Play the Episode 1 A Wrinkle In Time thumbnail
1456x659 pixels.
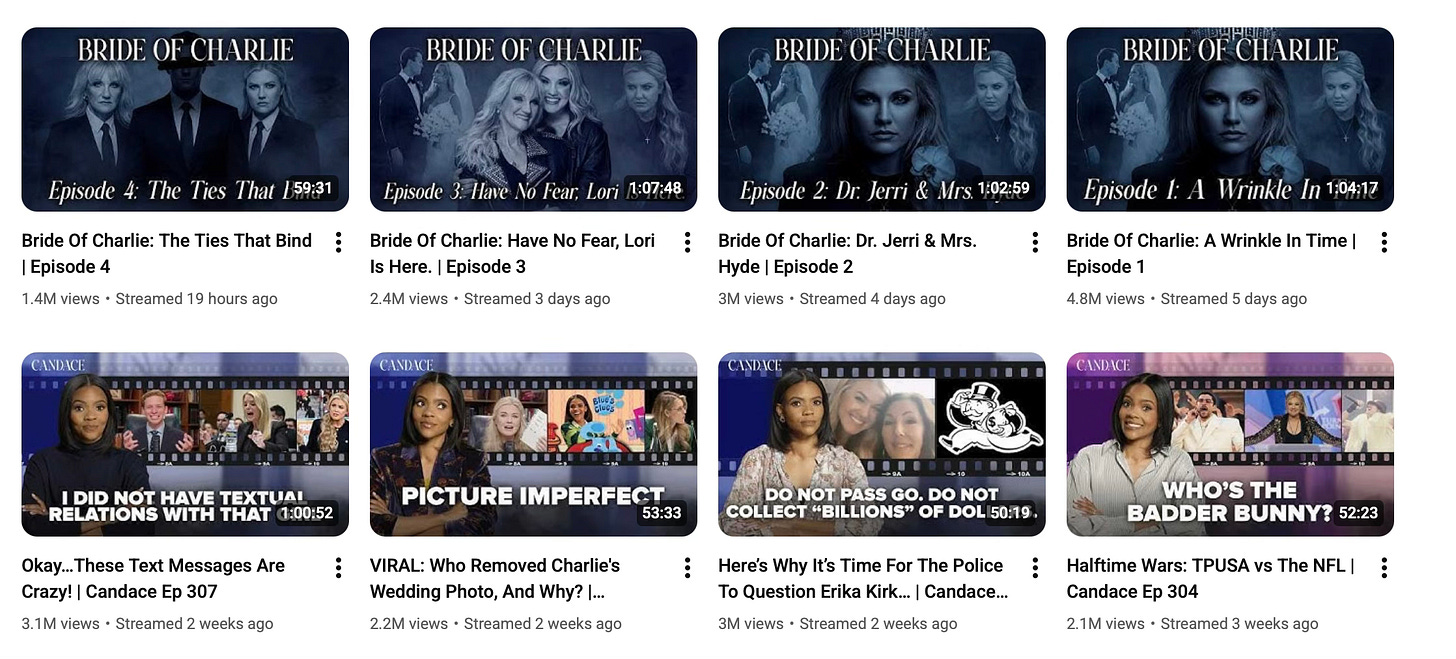(1230, 119)
